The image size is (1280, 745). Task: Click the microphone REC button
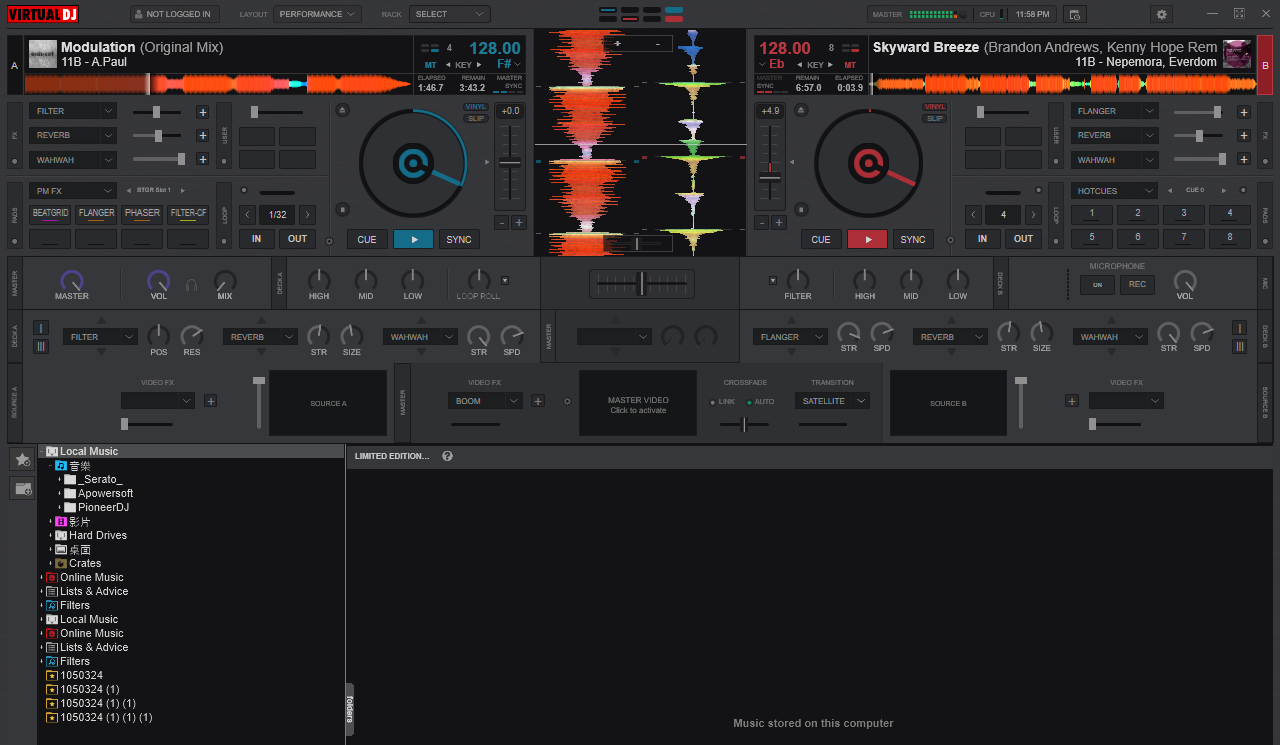(1137, 285)
